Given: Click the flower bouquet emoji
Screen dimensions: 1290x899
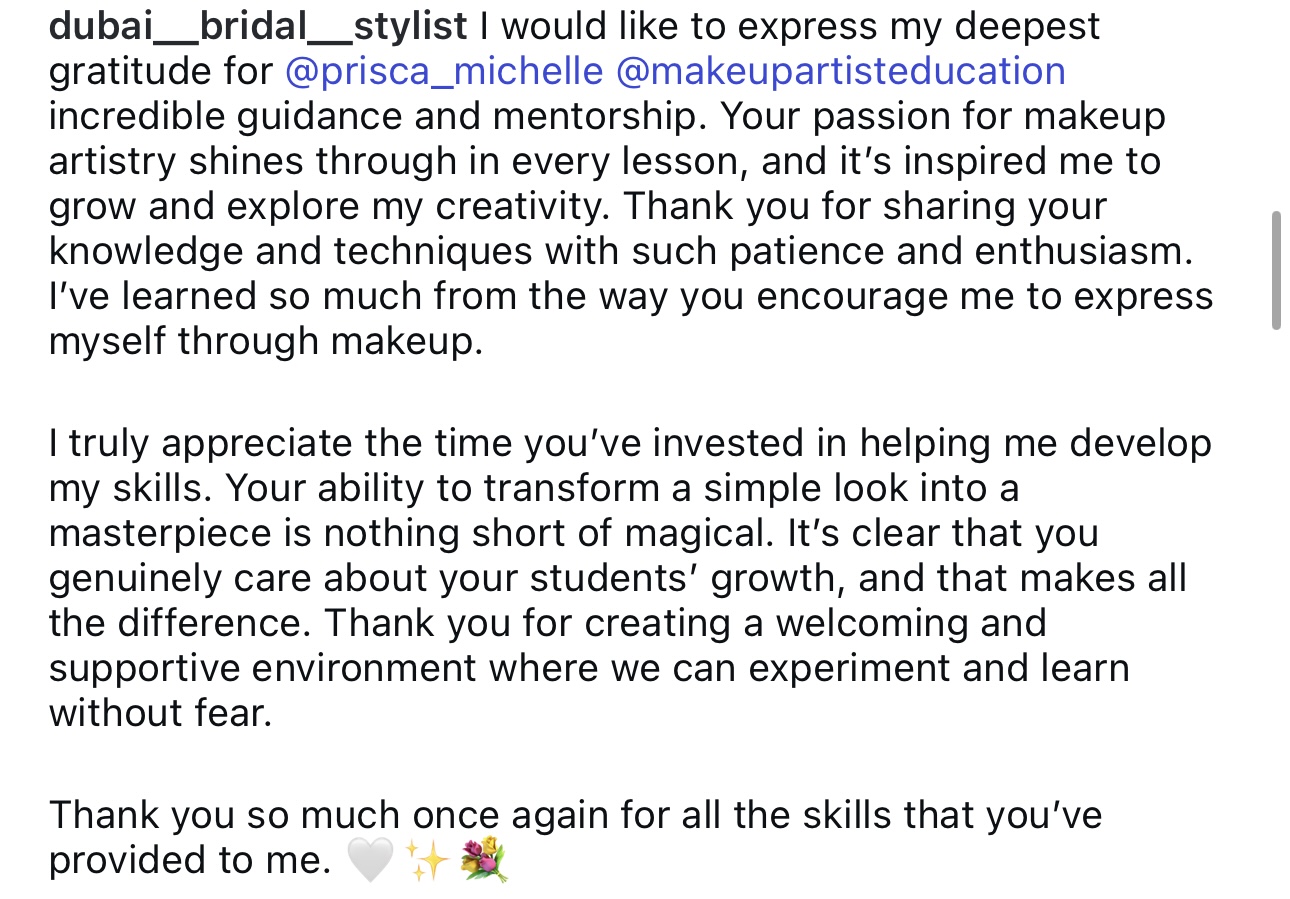Looking at the screenshot, I should tap(484, 860).
